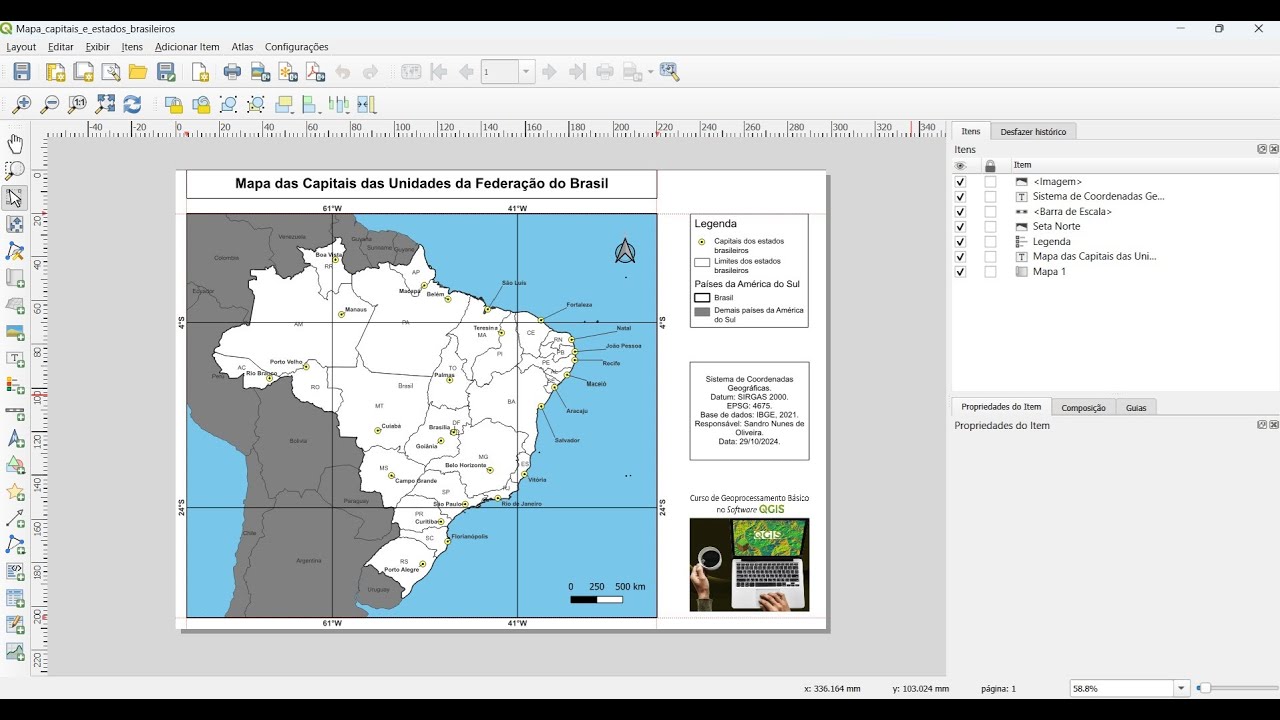Open the zoom level dropdown arrow
Screen dimensions: 1280x720
1181,688
